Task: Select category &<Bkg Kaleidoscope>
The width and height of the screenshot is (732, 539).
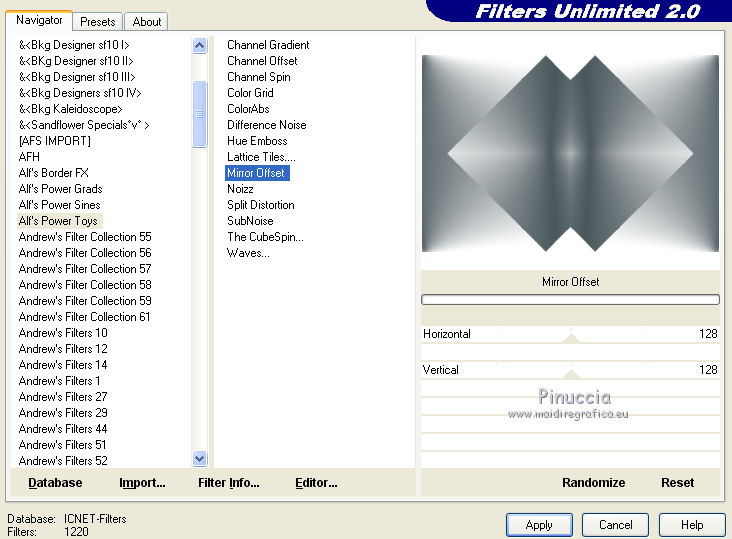Action: [70, 109]
